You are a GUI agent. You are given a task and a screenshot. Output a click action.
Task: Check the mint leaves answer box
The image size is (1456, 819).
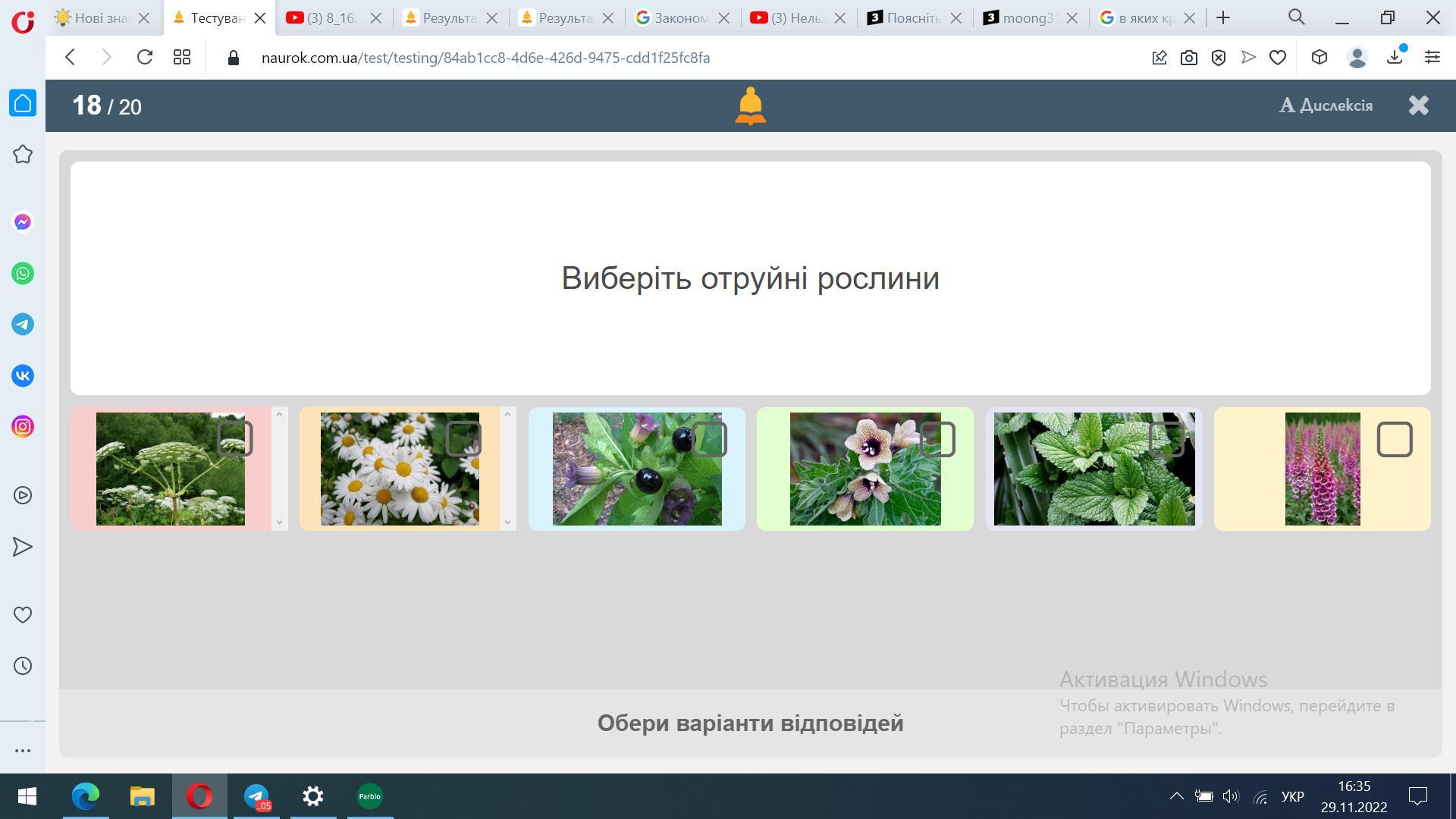point(1167,439)
